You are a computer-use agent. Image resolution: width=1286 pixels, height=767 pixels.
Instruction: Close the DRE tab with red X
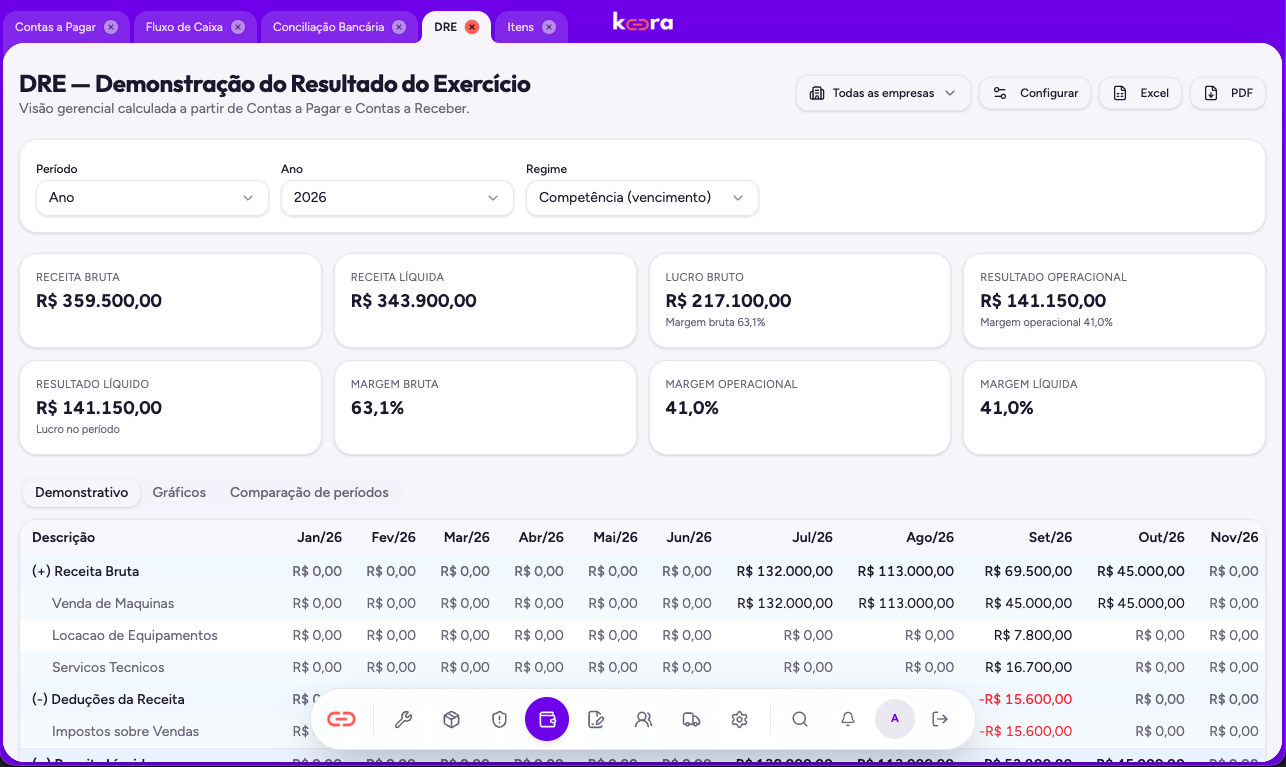tap(472, 27)
